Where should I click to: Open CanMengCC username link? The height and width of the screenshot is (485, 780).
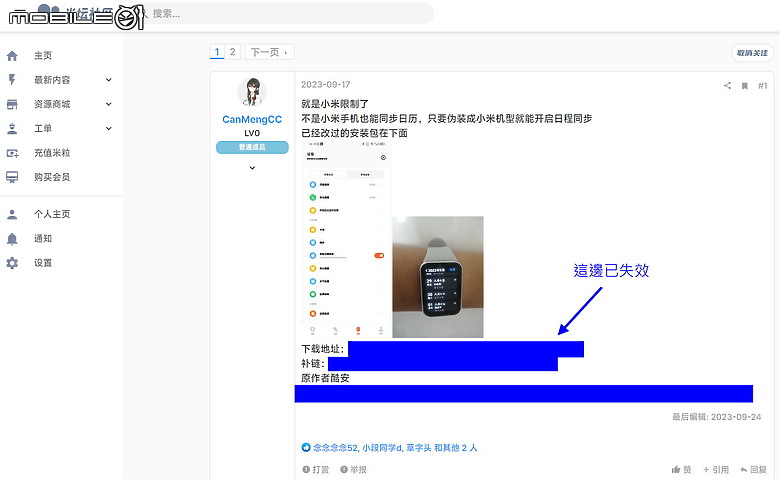(252, 119)
